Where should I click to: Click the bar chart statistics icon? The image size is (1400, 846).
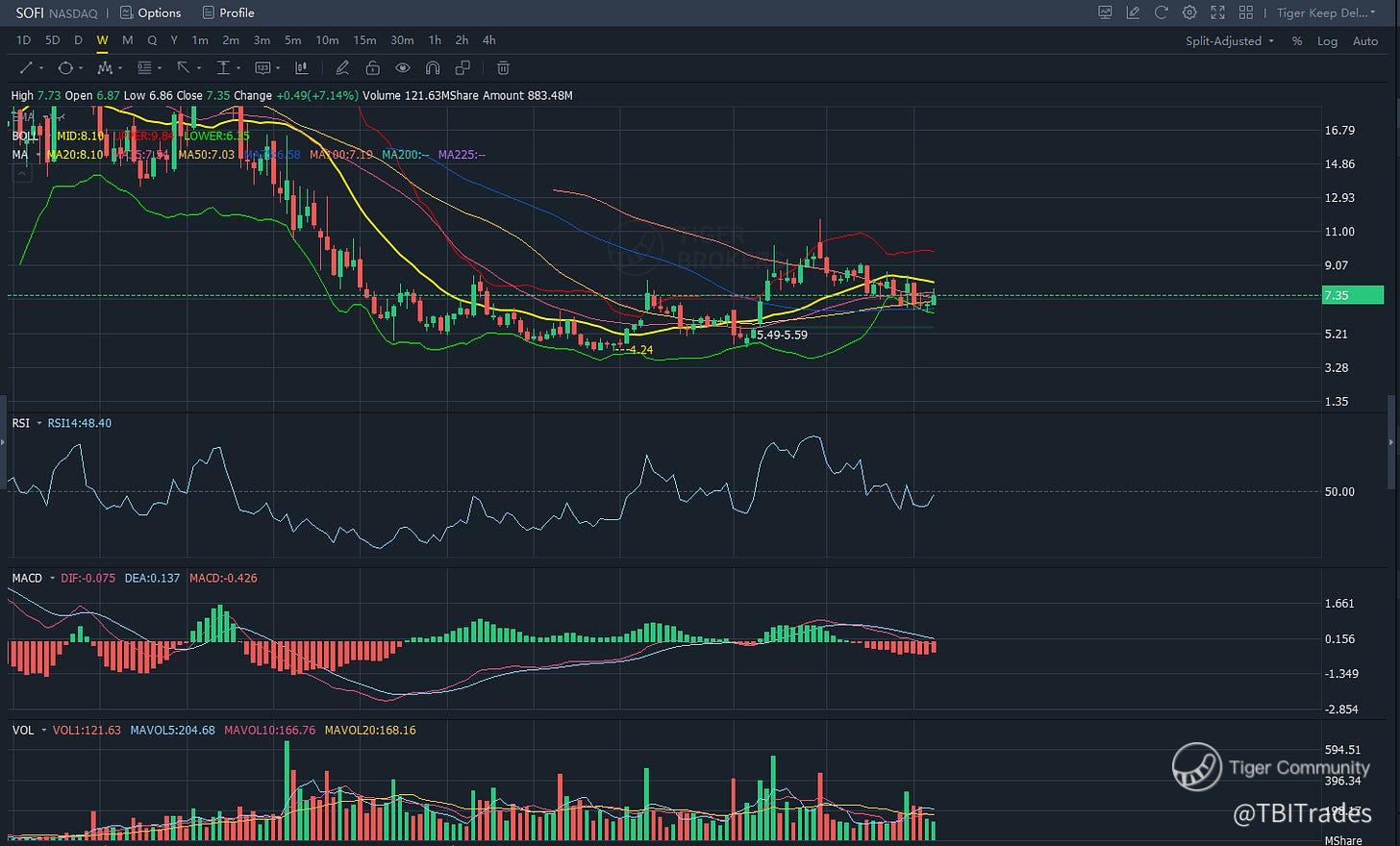(x=302, y=68)
